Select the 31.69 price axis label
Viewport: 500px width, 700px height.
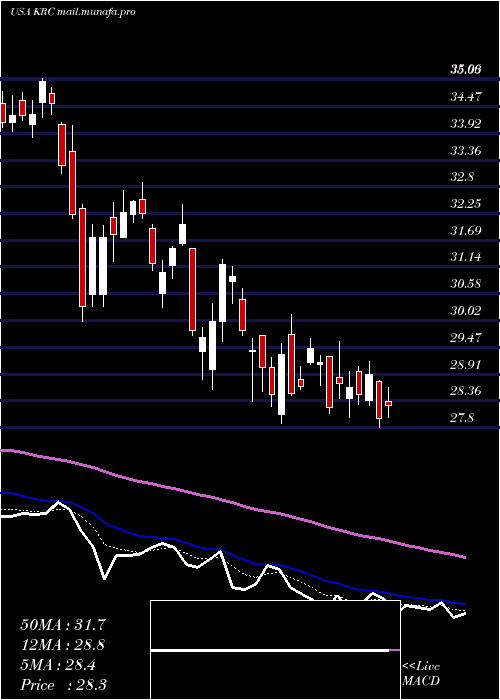click(466, 230)
